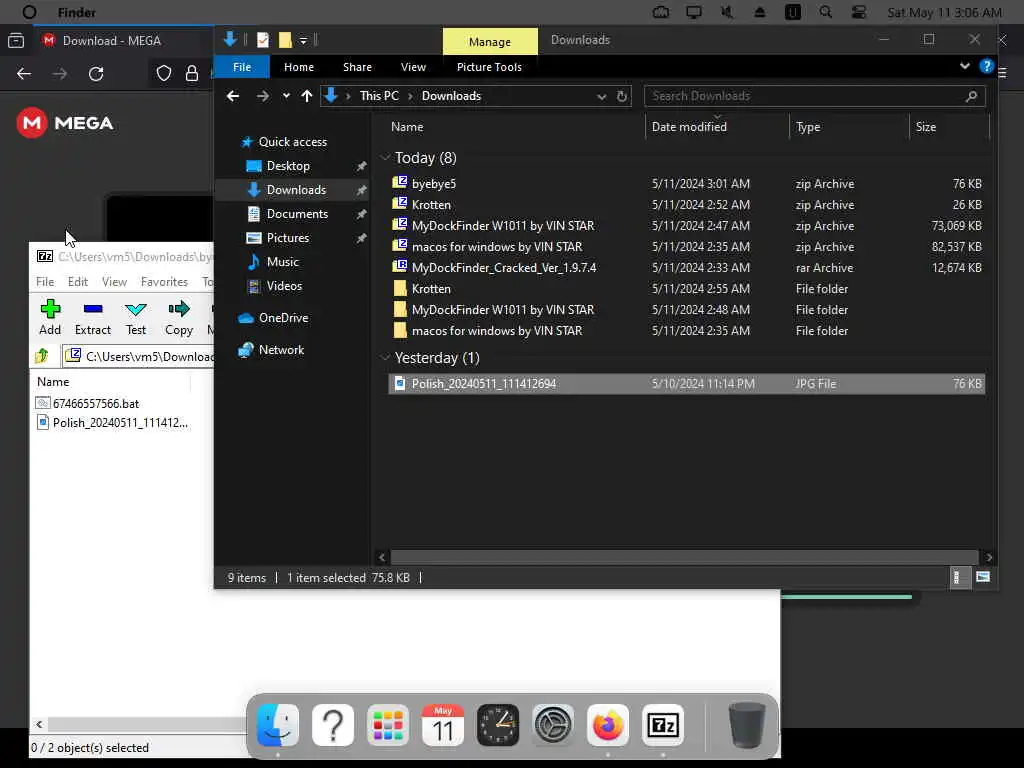Sort by the Type column header

point(808,127)
